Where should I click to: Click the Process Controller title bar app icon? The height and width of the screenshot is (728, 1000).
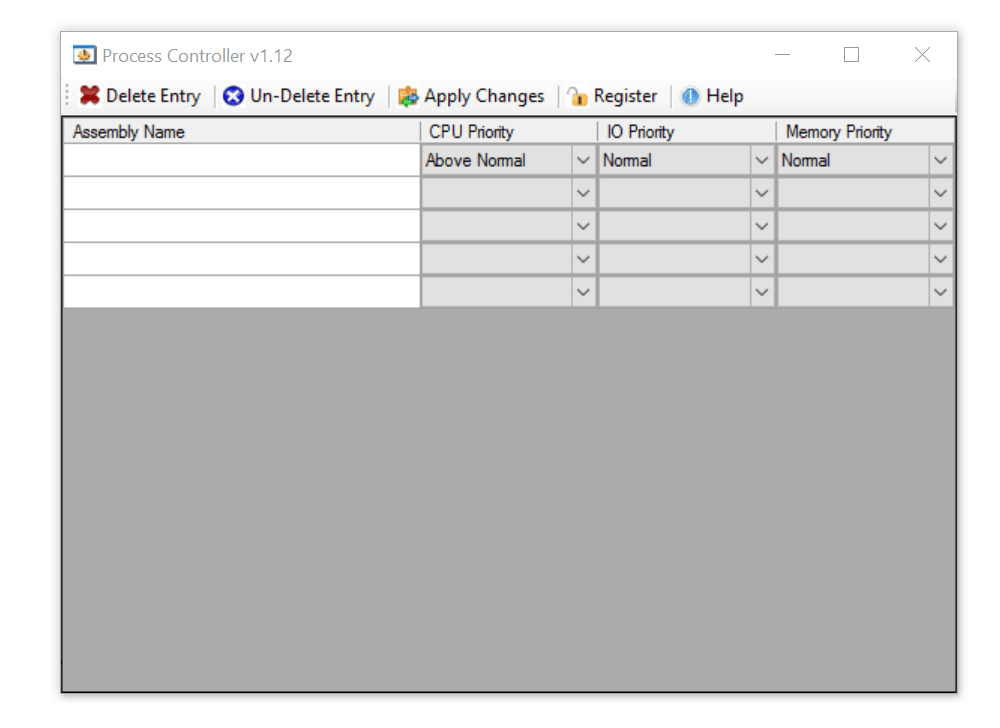(84, 55)
